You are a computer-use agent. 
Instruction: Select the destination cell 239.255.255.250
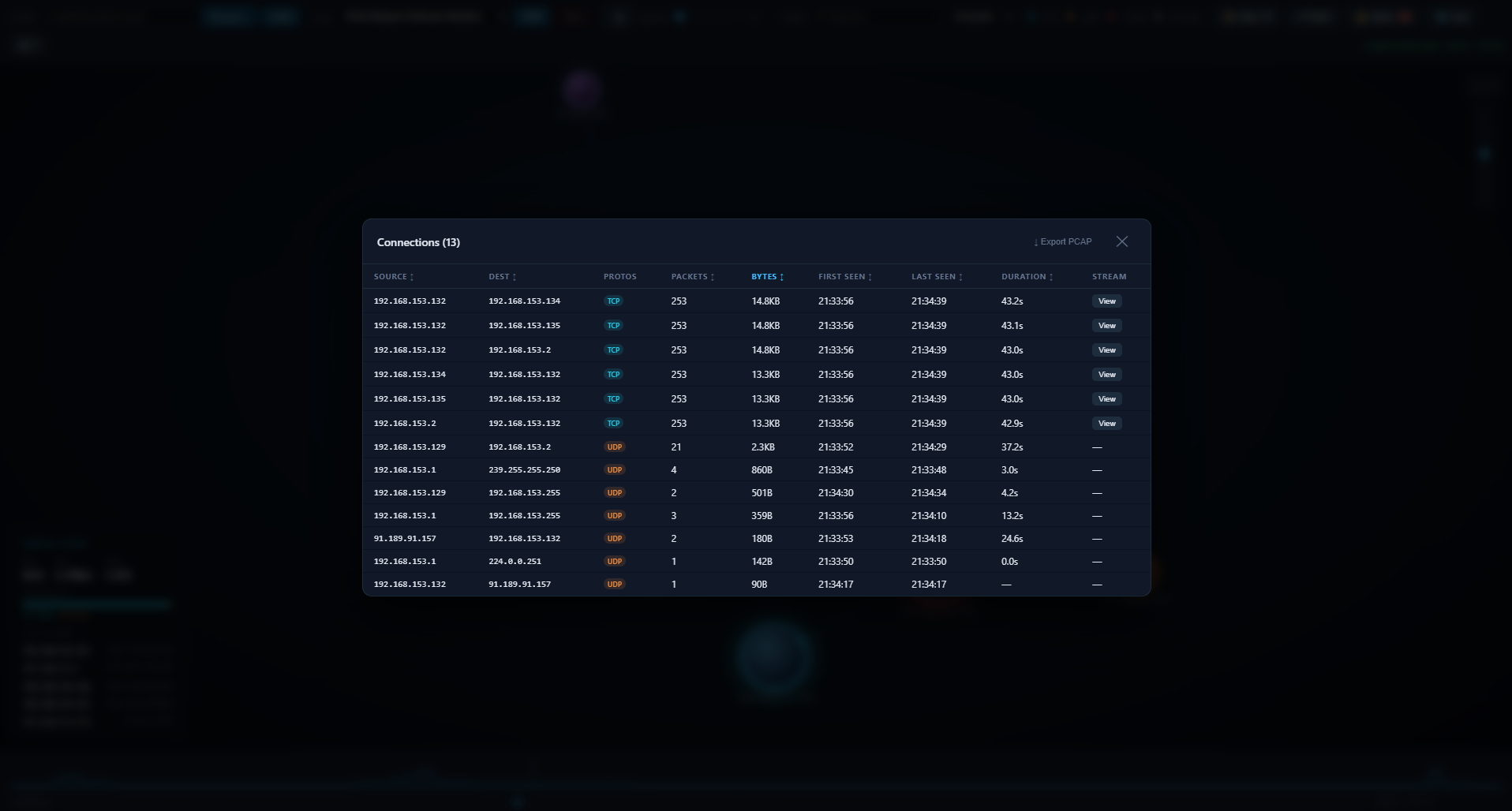(x=524, y=470)
